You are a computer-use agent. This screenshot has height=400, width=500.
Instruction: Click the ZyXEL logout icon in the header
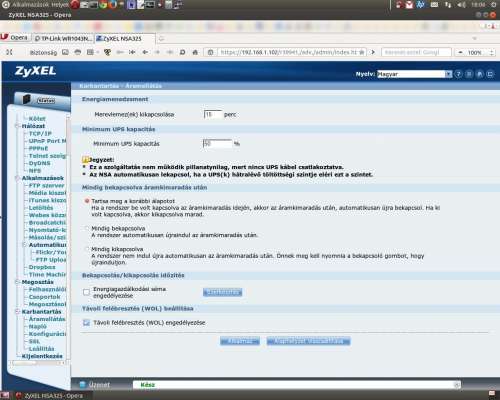coord(490,74)
